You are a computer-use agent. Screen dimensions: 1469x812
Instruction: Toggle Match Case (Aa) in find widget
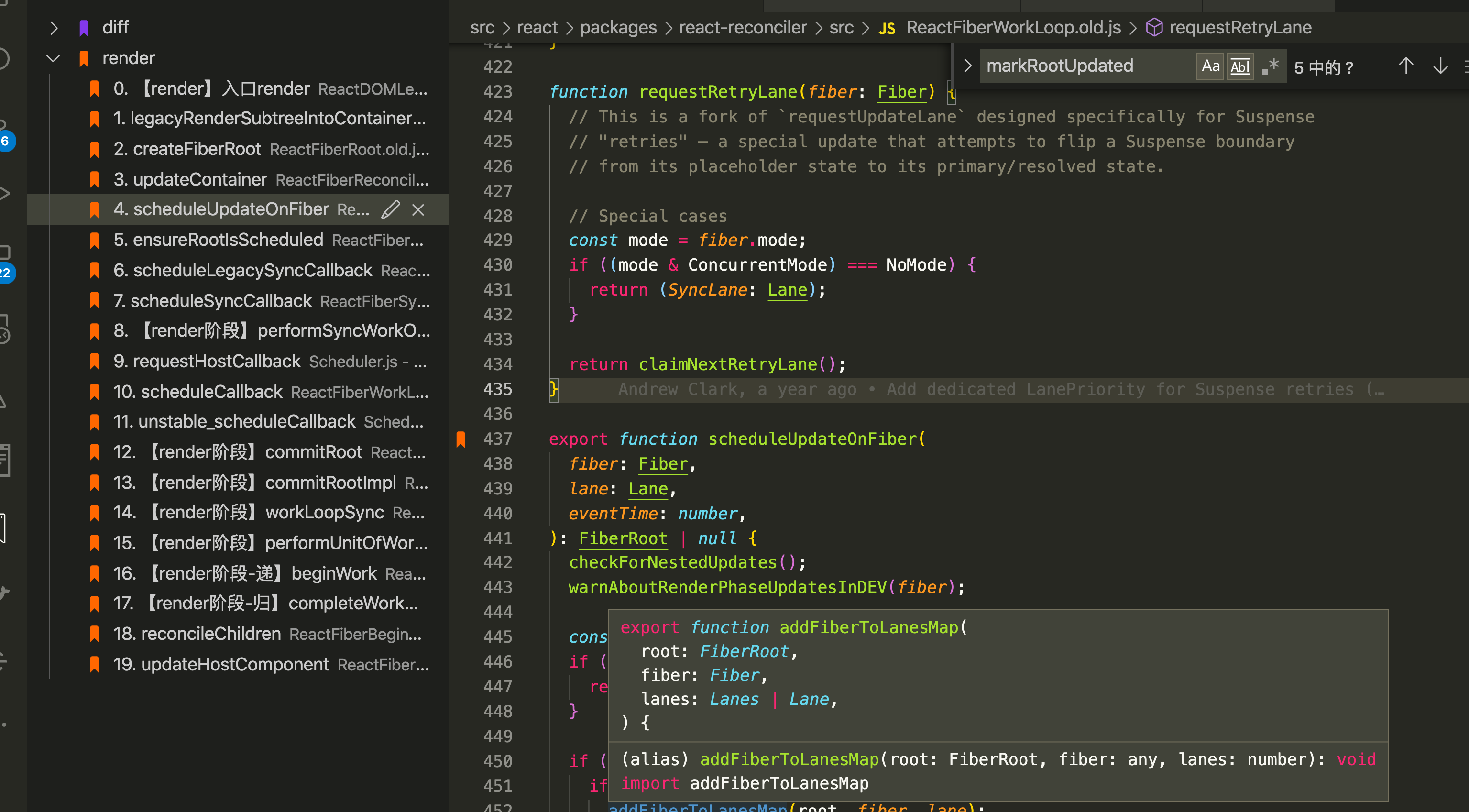pyautogui.click(x=1210, y=67)
